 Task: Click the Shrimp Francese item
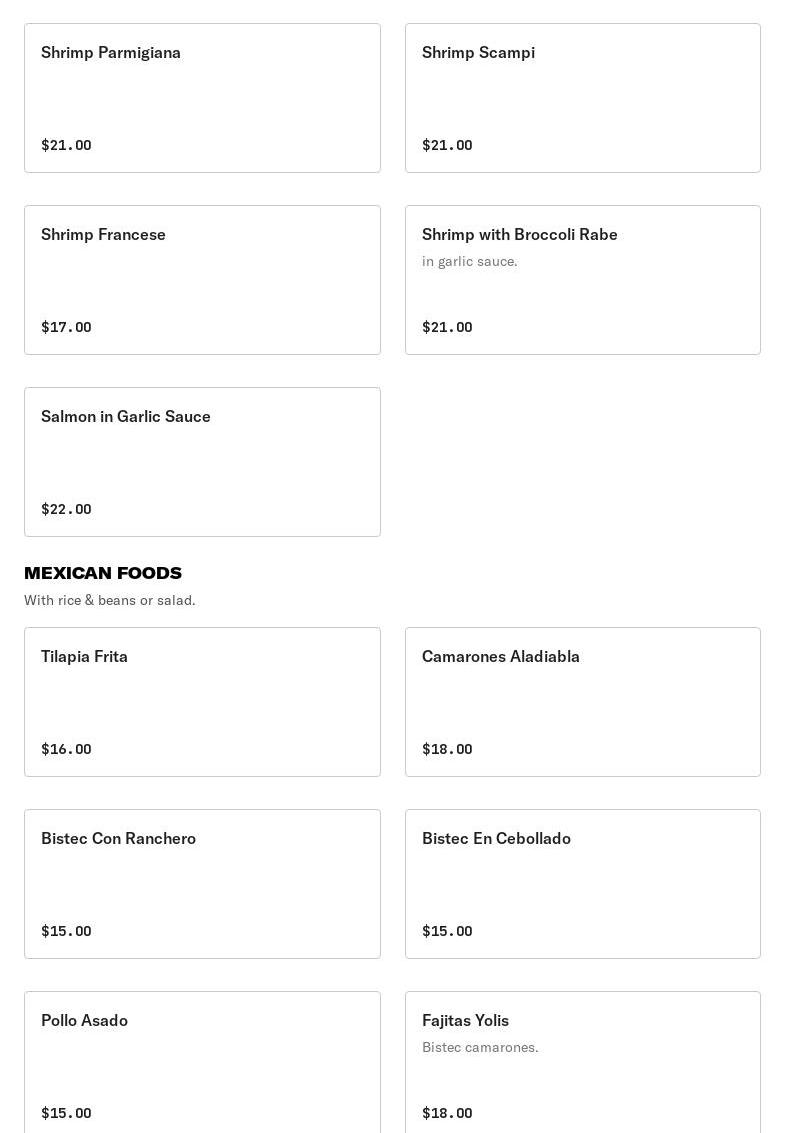coord(202,280)
